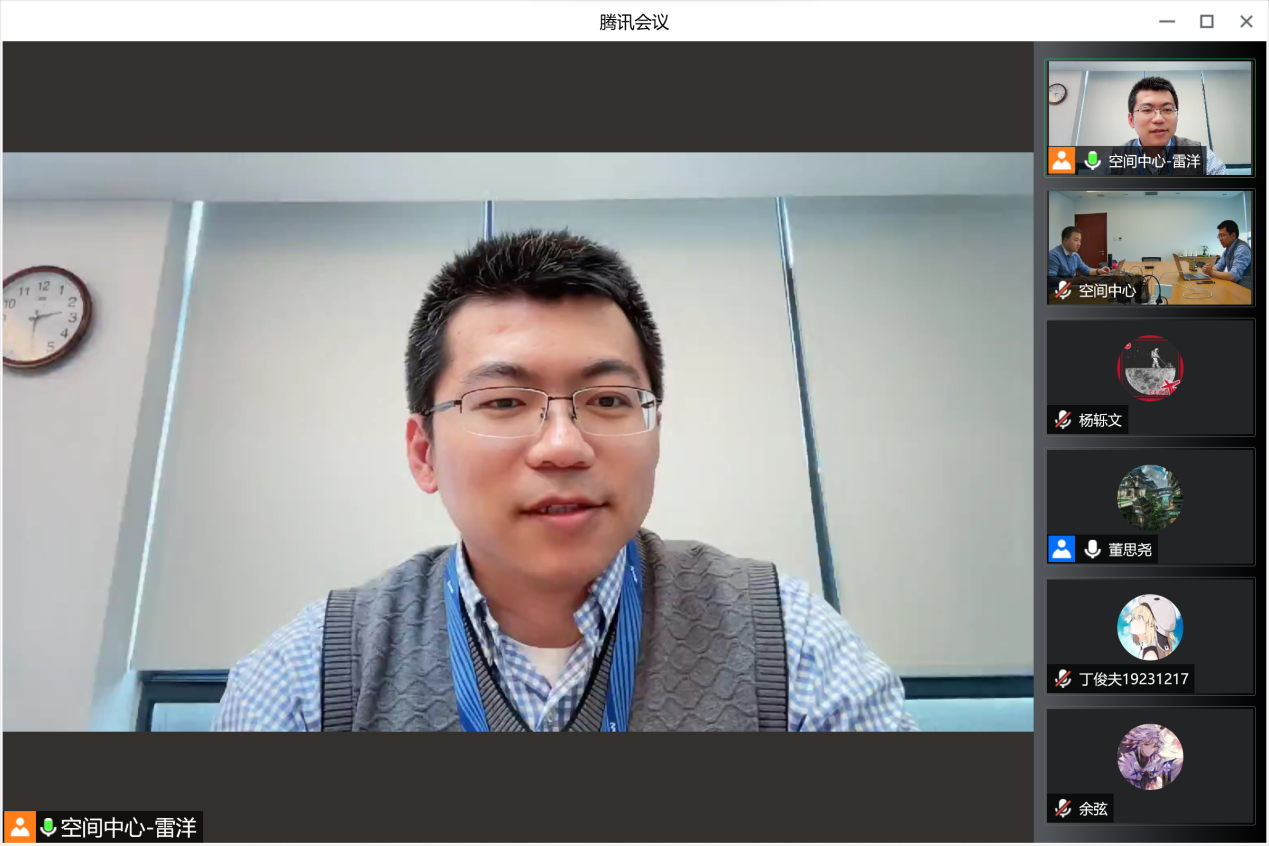Click muted microphone icon next to 余弦
Viewport: 1269px width, 846px height.
click(1062, 808)
